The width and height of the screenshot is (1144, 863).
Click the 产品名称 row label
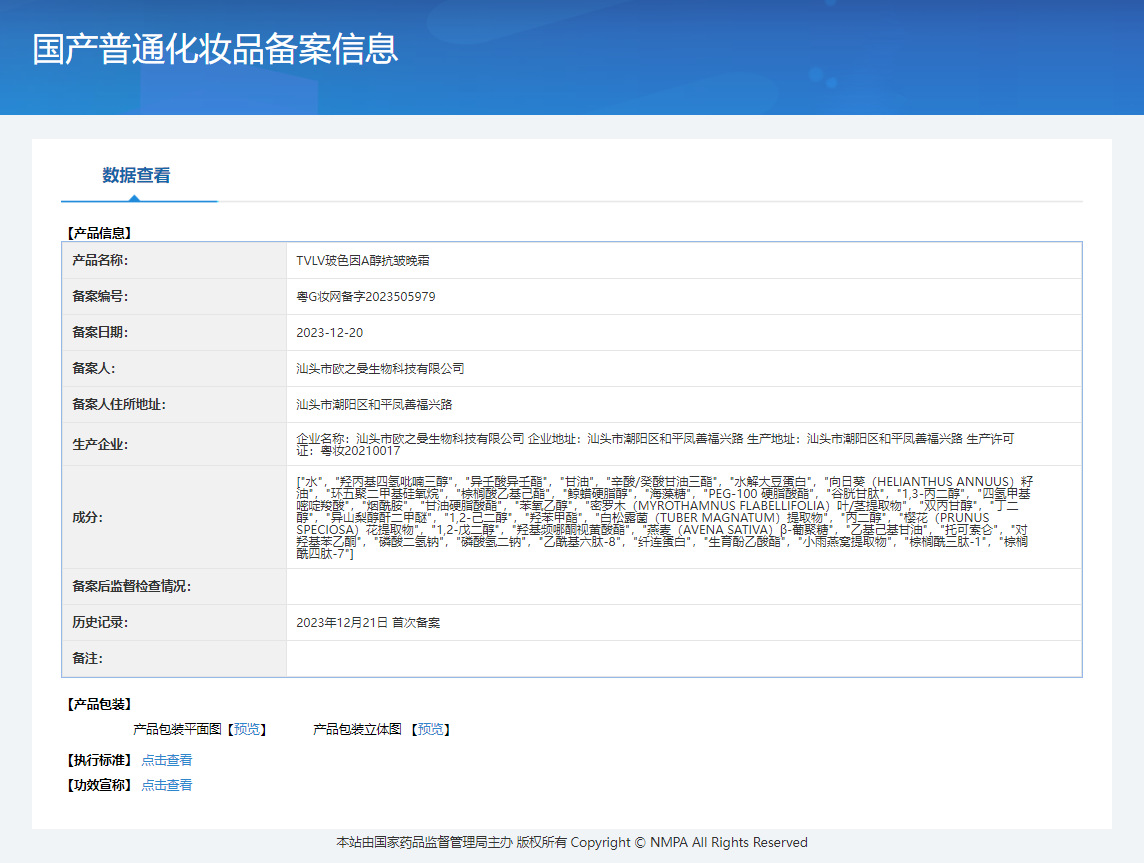[x=100, y=261]
